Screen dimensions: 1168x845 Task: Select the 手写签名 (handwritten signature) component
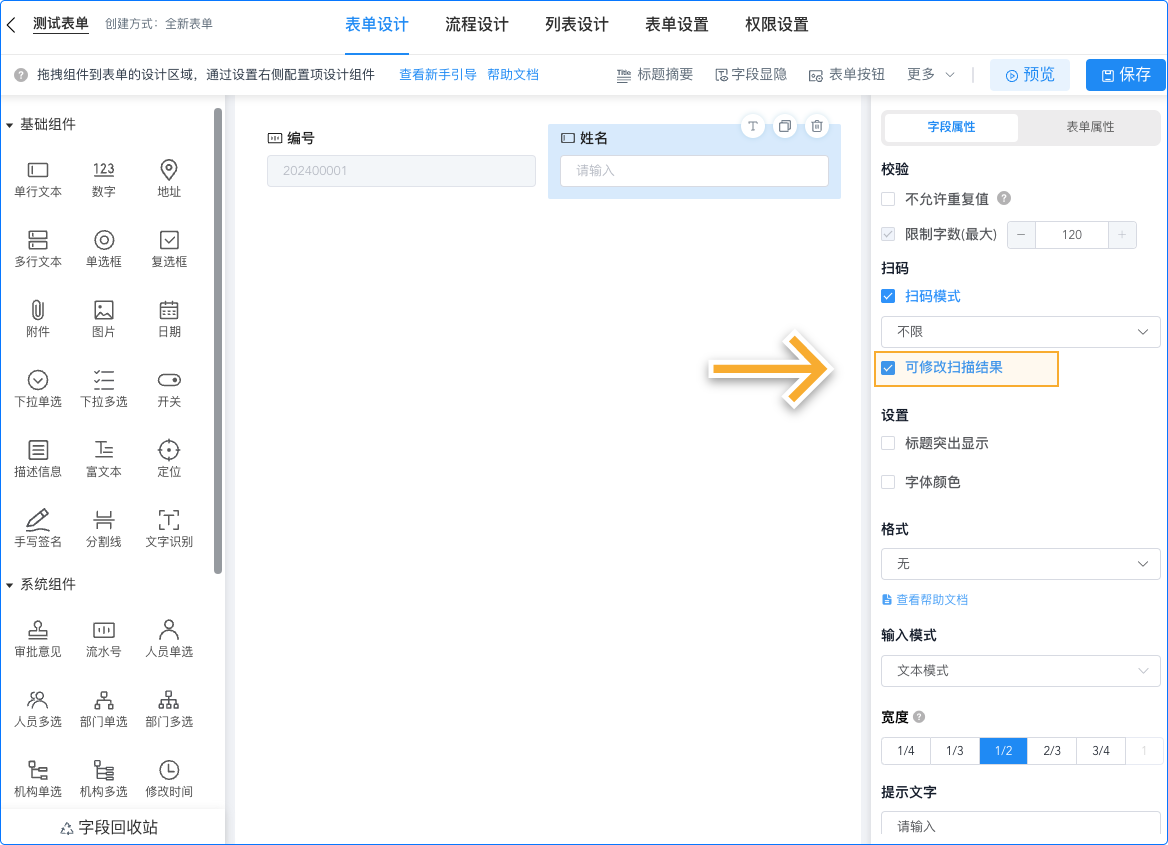pos(38,527)
